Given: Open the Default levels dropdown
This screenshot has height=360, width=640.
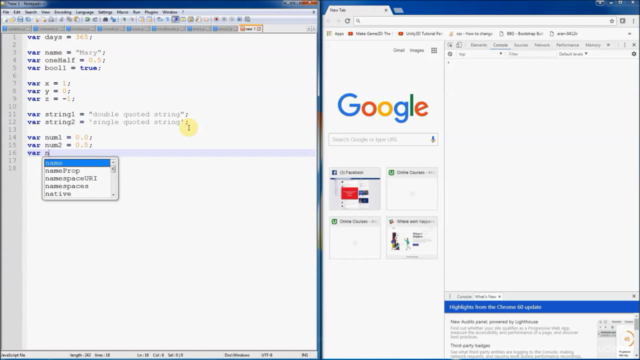Looking at the screenshot, I should (573, 54).
